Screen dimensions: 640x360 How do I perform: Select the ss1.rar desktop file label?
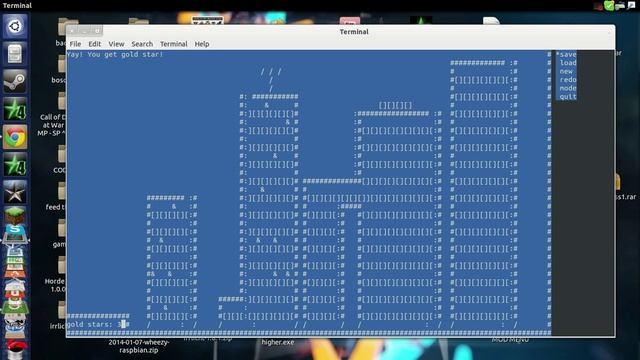pyautogui.click(x=626, y=197)
